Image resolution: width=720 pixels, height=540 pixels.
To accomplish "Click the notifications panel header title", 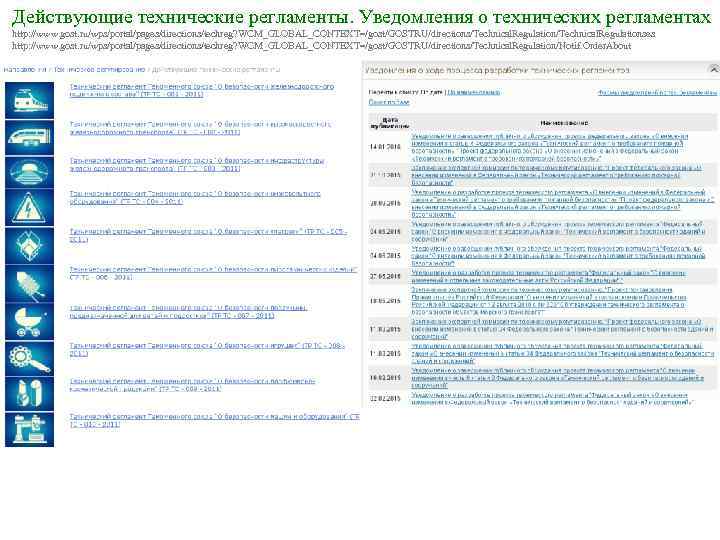I will click(497, 70).
